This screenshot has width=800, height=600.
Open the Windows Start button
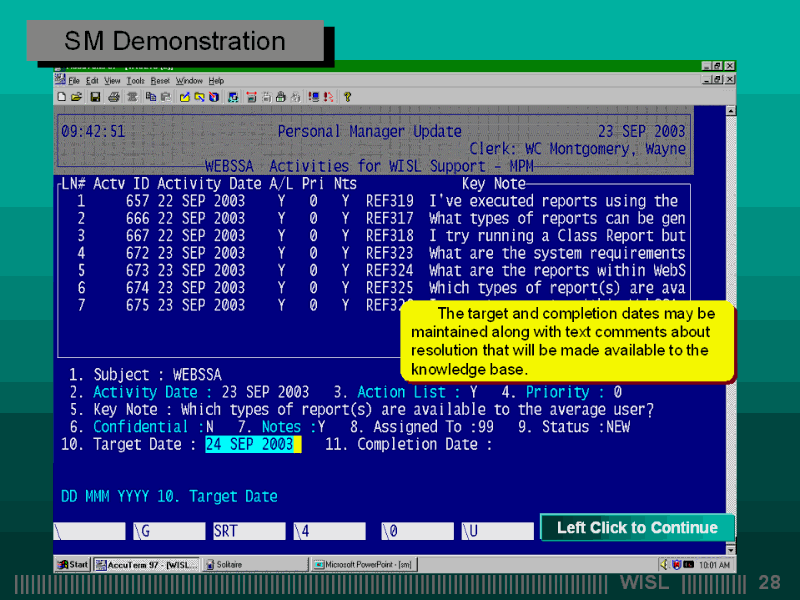(73, 565)
